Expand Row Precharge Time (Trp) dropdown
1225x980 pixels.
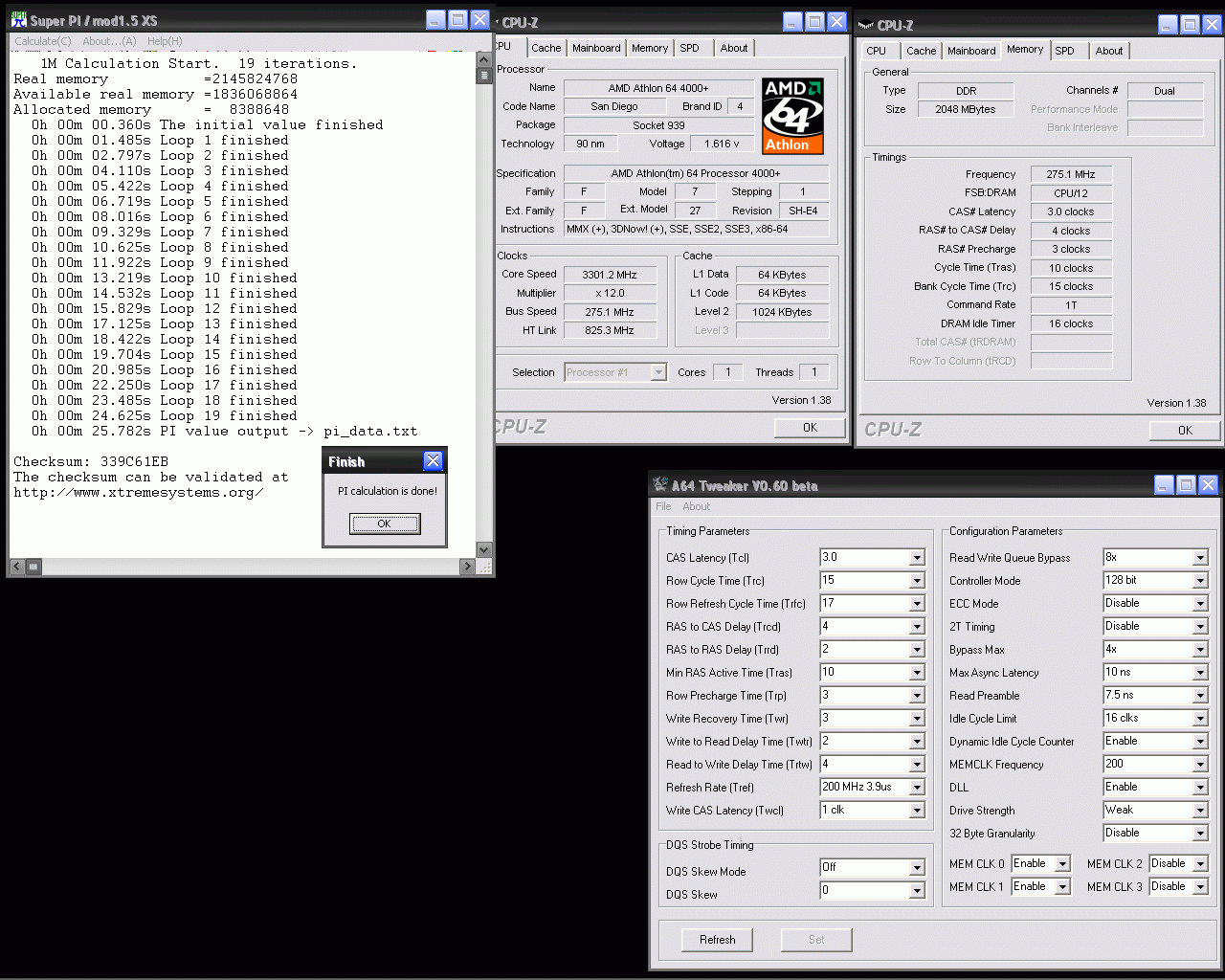pos(916,696)
